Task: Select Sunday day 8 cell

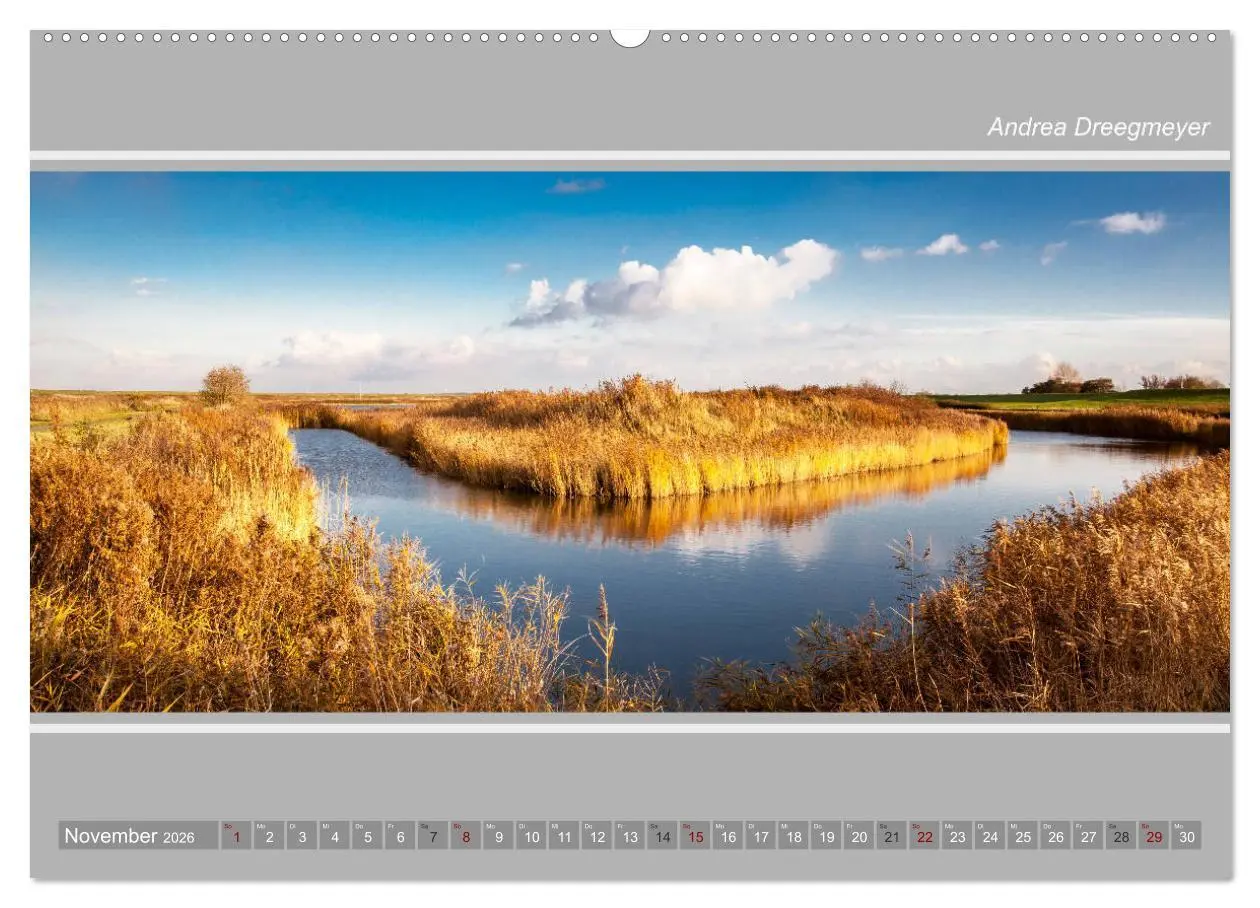Action: click(466, 835)
